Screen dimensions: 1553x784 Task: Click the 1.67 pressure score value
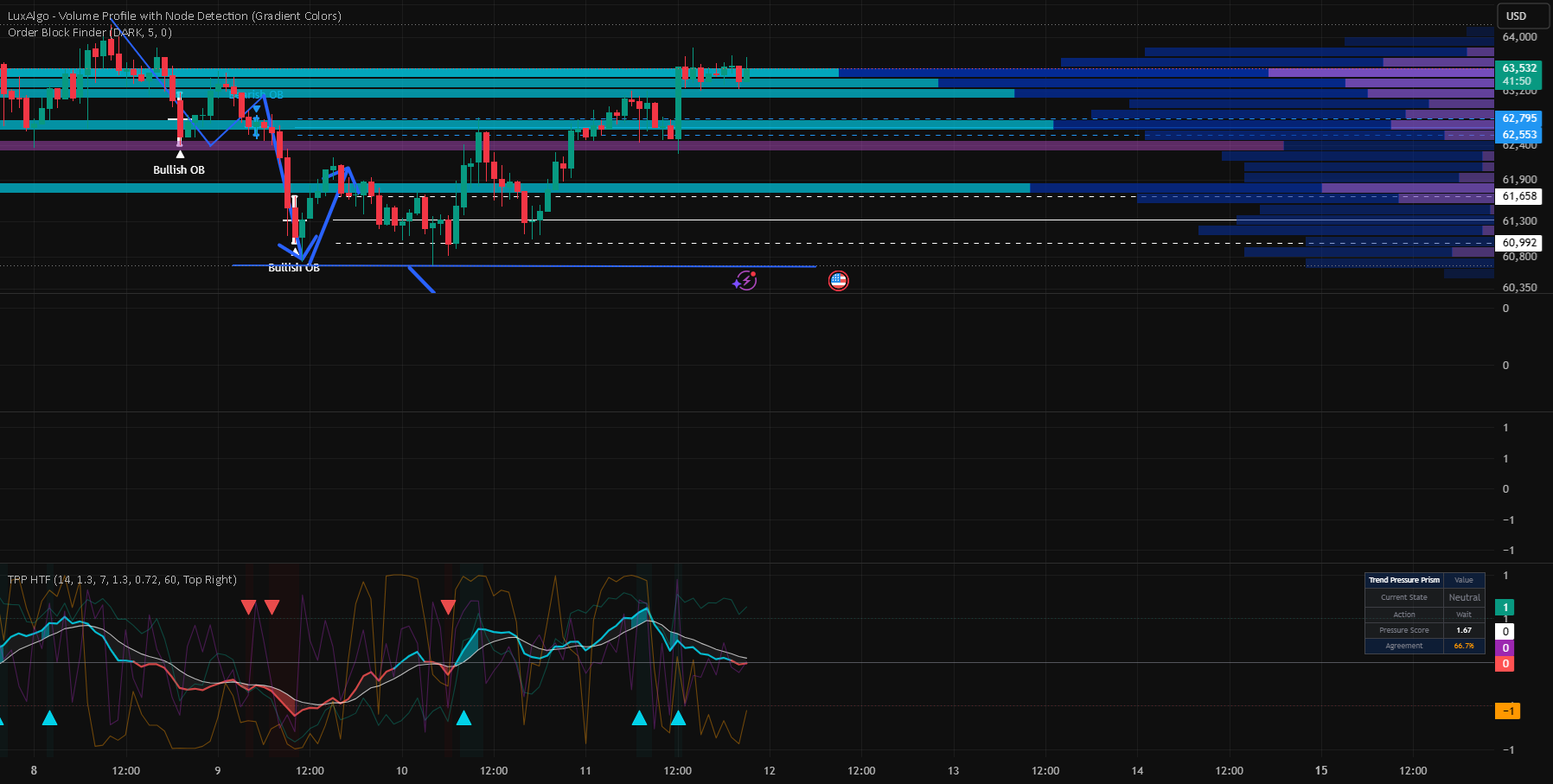pyautogui.click(x=1464, y=630)
